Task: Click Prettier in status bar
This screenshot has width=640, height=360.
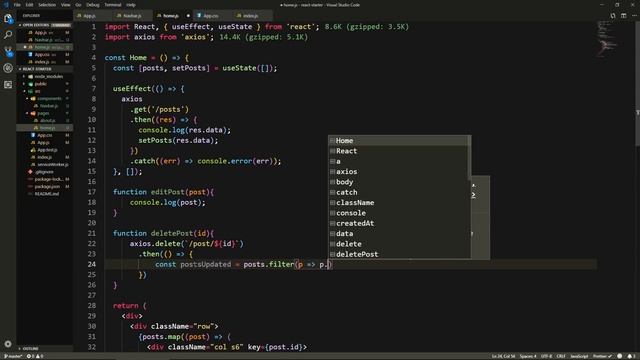Action: pos(602,356)
